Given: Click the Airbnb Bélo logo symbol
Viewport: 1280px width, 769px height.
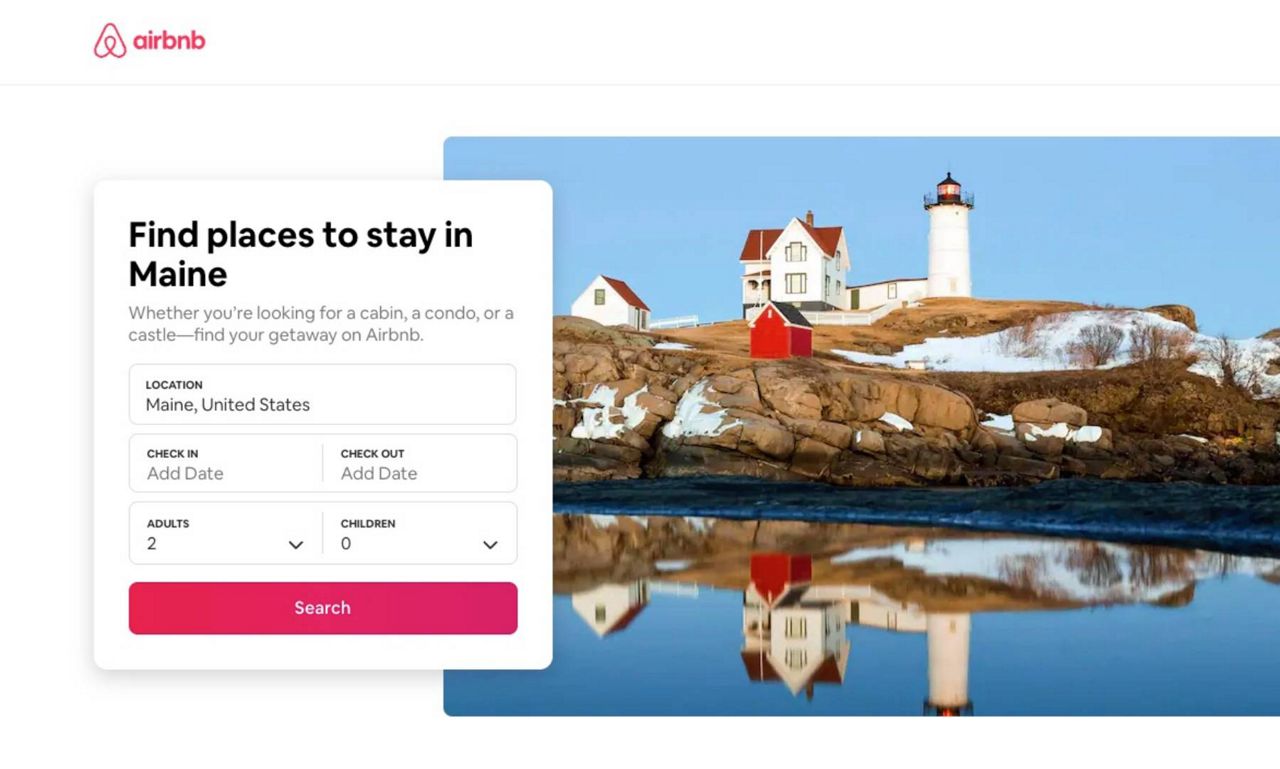Looking at the screenshot, I should pyautogui.click(x=110, y=41).
